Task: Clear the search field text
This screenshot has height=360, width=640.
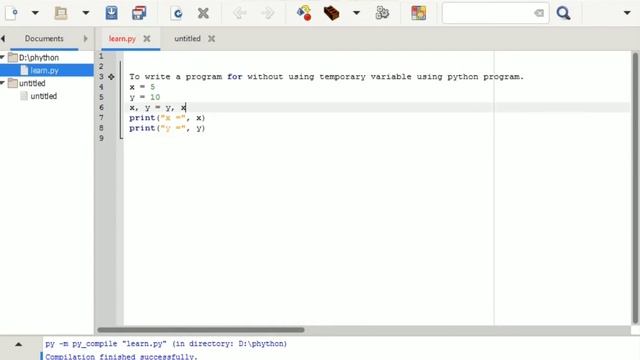Action: coord(539,13)
